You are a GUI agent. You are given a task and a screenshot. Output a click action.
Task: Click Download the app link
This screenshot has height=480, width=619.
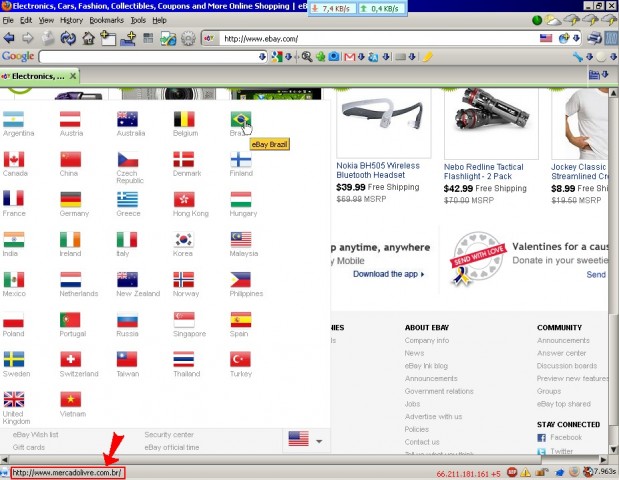[388, 274]
